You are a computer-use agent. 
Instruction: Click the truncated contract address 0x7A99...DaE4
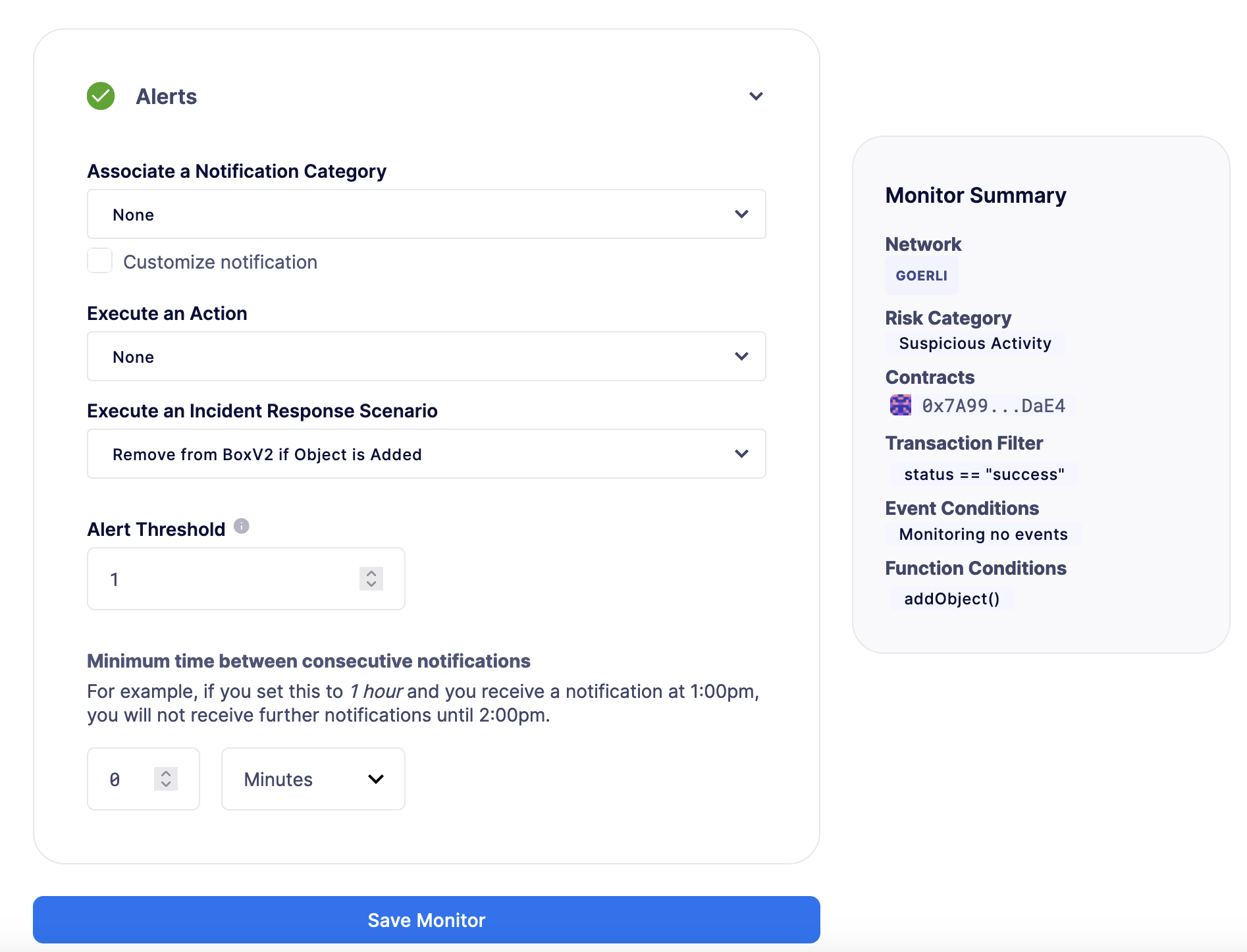click(x=993, y=405)
